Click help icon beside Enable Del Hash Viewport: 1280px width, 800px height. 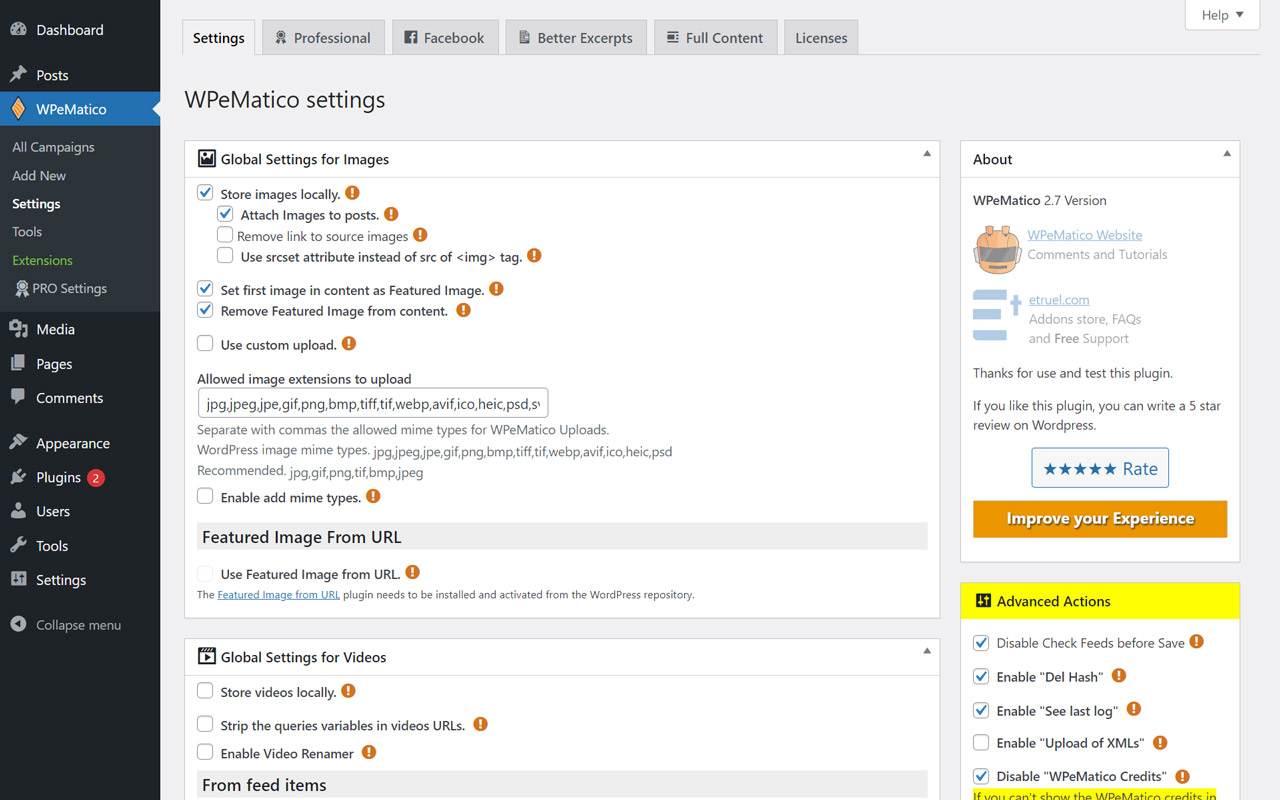pos(1119,676)
